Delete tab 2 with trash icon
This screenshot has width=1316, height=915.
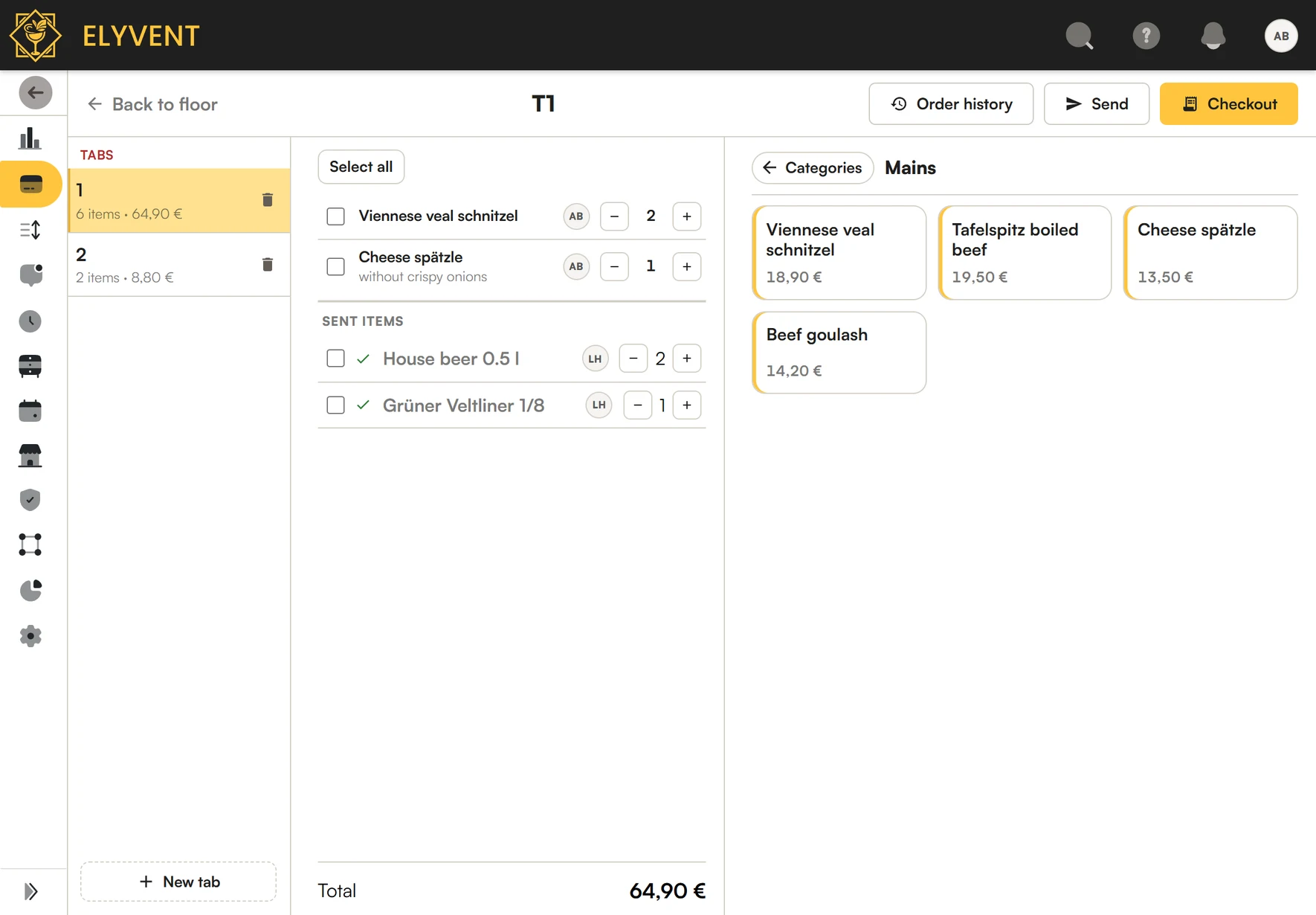pos(268,264)
